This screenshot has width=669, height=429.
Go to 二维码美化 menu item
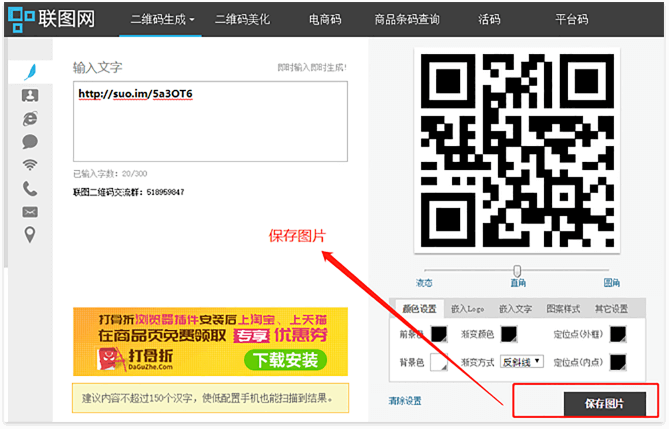click(x=242, y=20)
